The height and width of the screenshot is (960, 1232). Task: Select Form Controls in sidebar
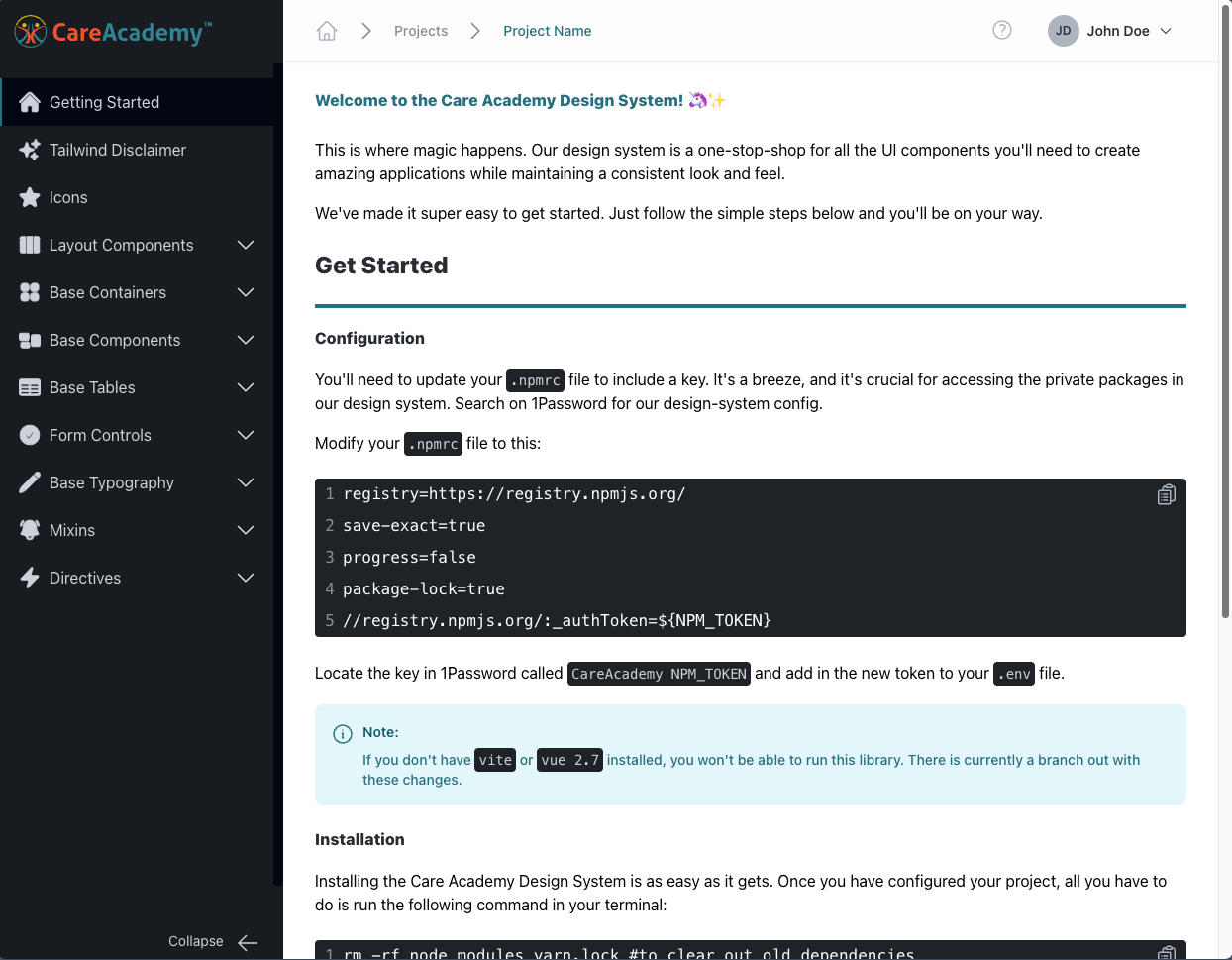click(x=137, y=435)
